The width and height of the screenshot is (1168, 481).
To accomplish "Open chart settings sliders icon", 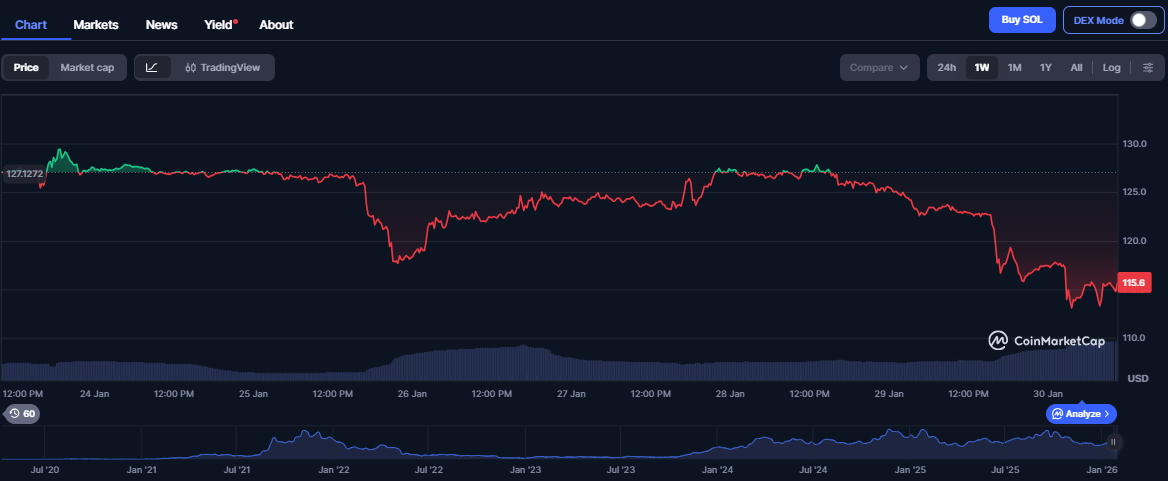I will point(1148,67).
